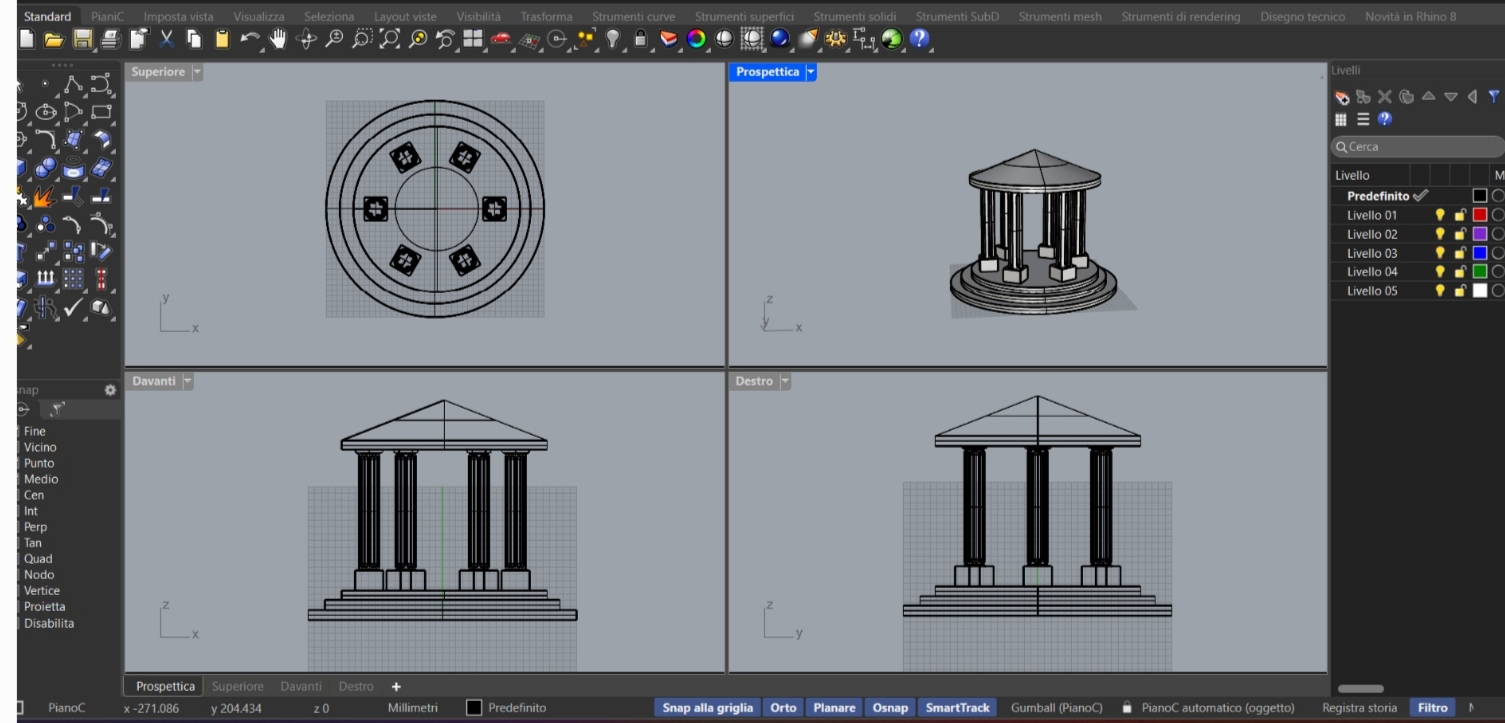Hide Livello 01 using its lightbulb
This screenshot has height=723, width=1505.
click(1441, 215)
